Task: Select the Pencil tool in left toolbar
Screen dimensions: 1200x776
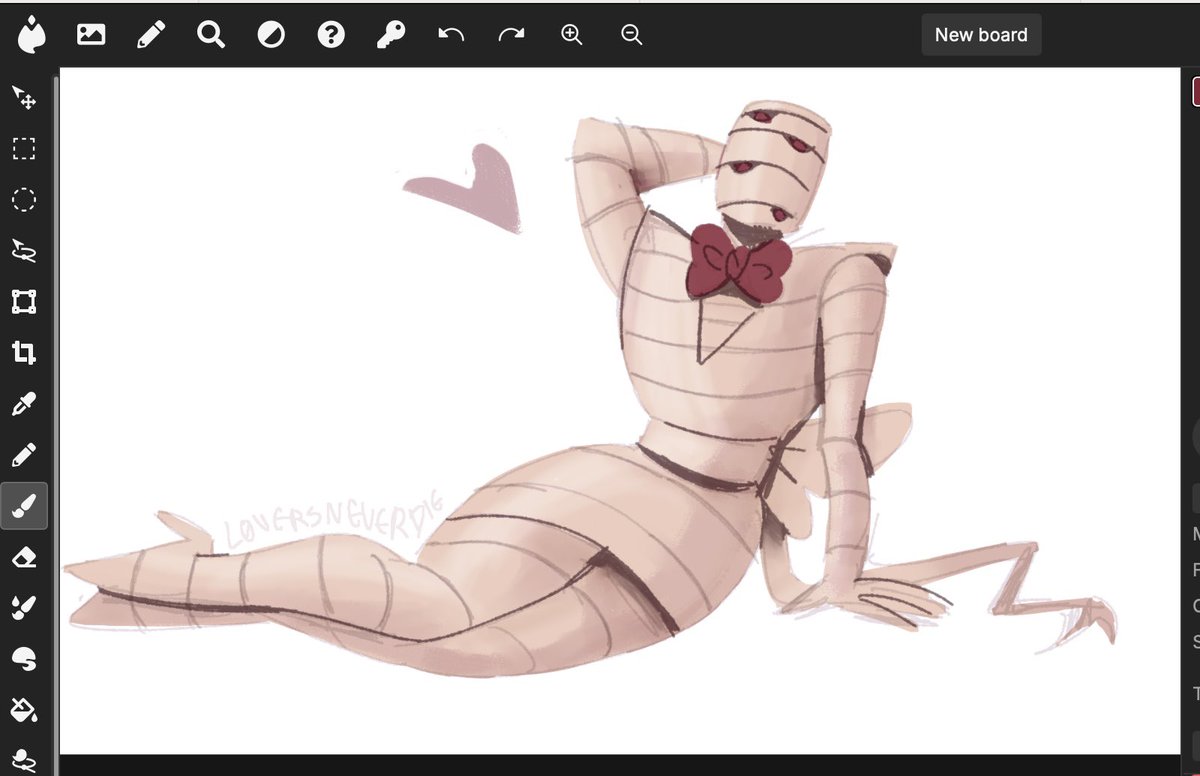Action: click(24, 456)
